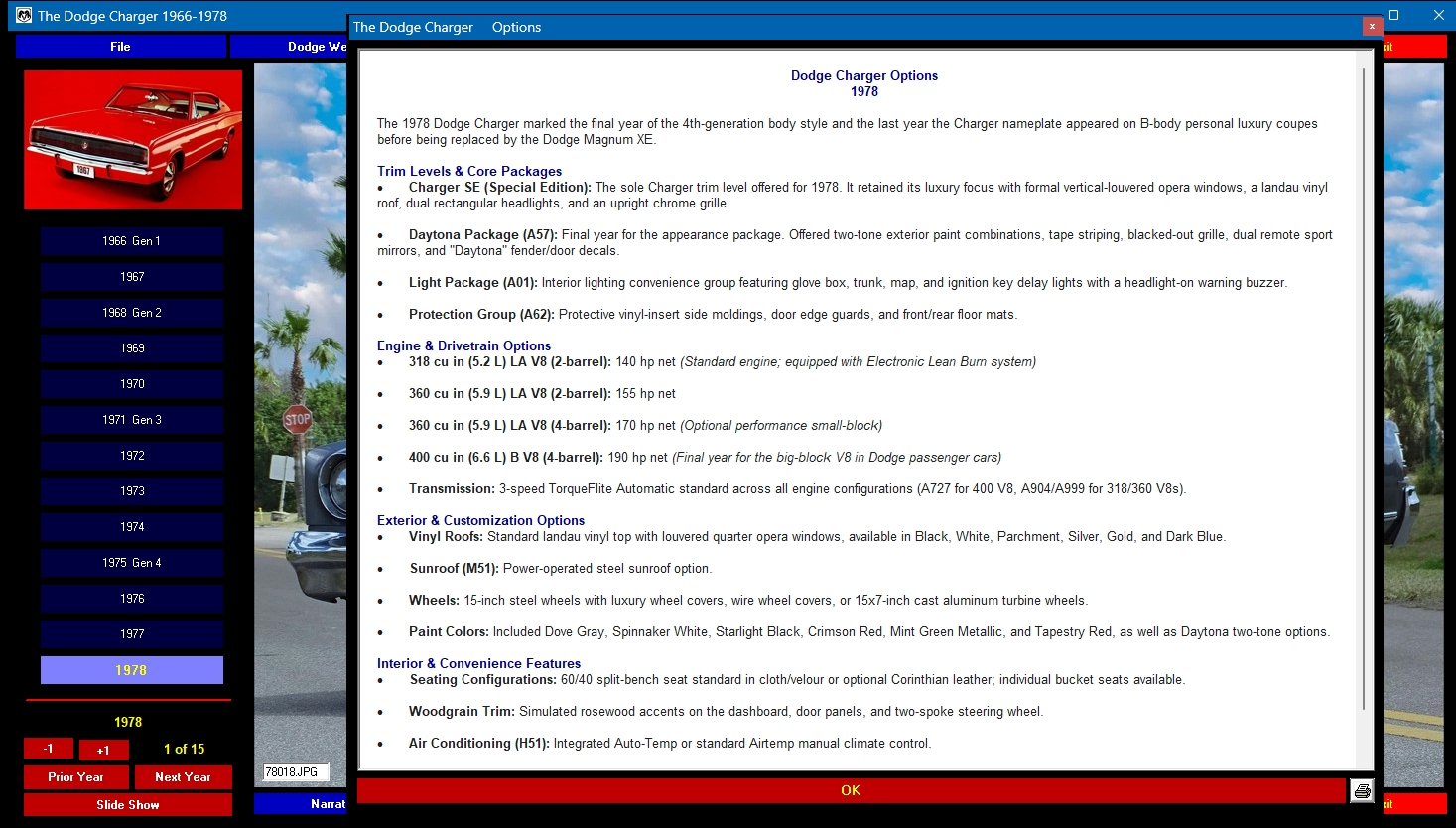This screenshot has height=828, width=1456.
Task: Click the 'Vinyl Roofs:' text
Action: pos(447,536)
